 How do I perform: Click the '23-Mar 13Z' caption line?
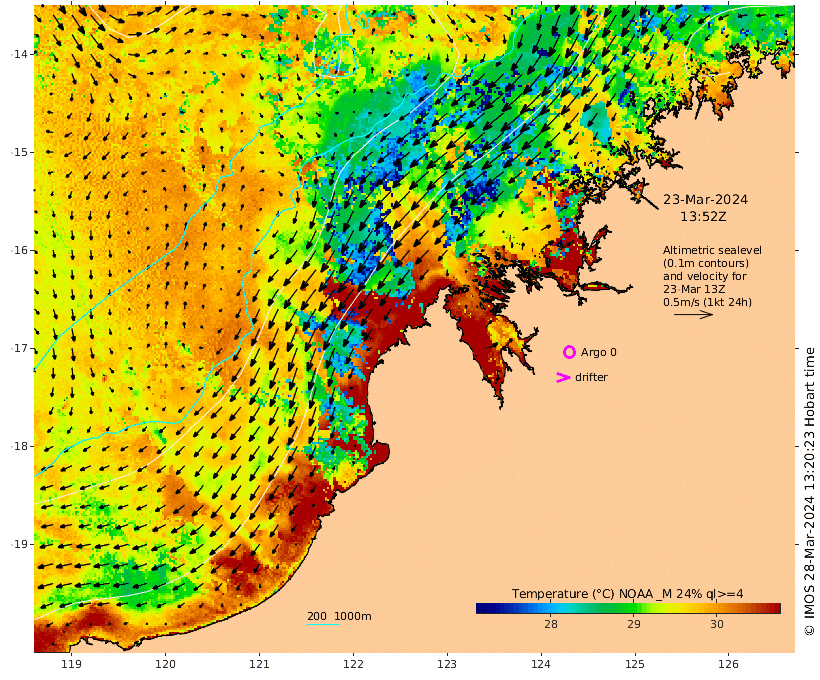pos(694,289)
